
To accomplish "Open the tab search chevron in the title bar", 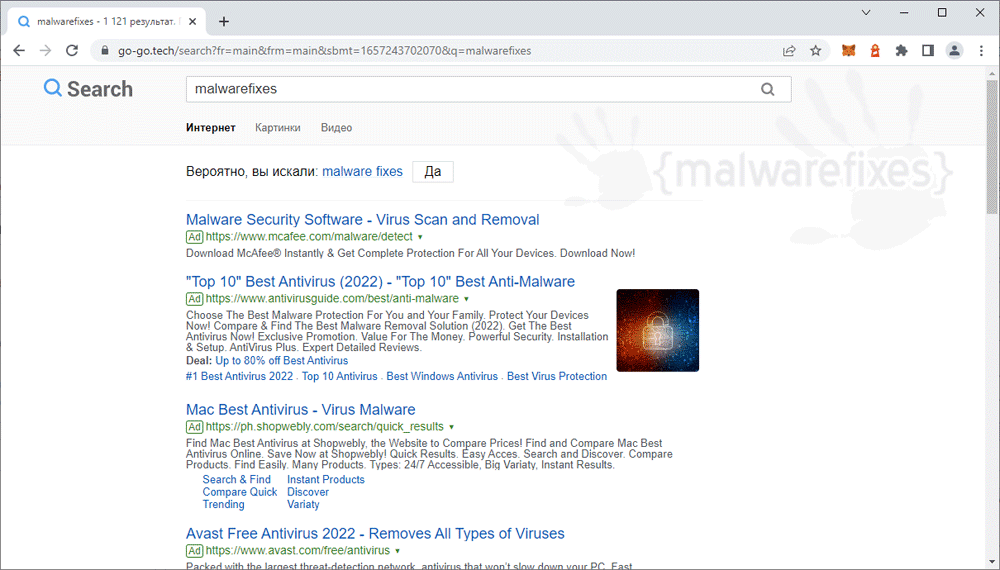I will coord(866,12).
